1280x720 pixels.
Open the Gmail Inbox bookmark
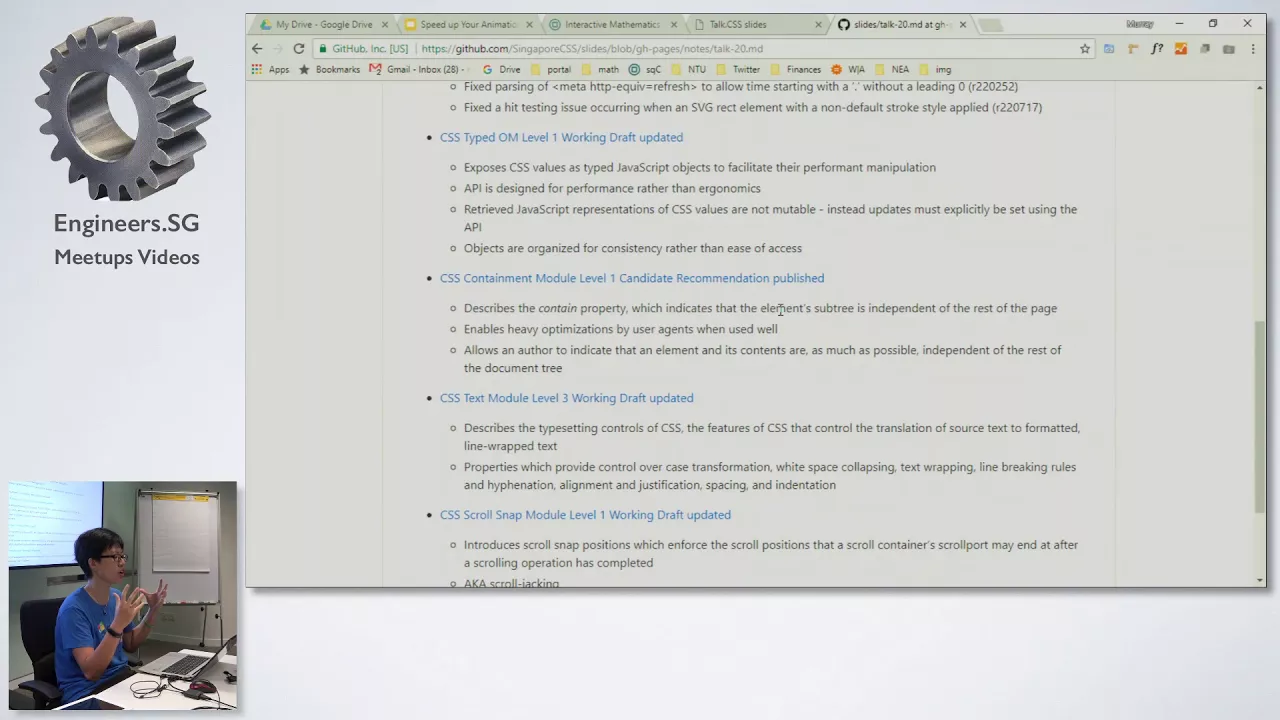pos(418,69)
